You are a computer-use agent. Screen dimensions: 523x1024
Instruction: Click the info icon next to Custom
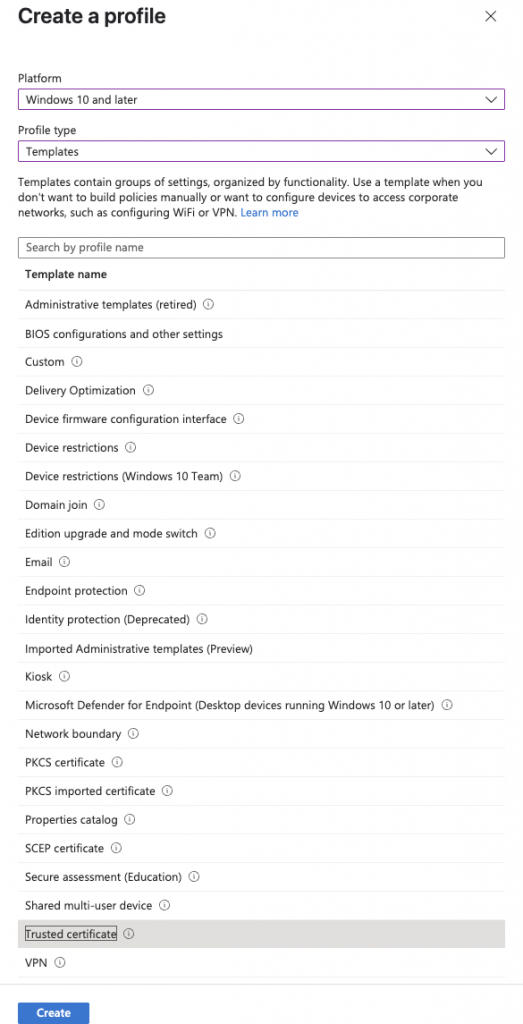click(77, 362)
